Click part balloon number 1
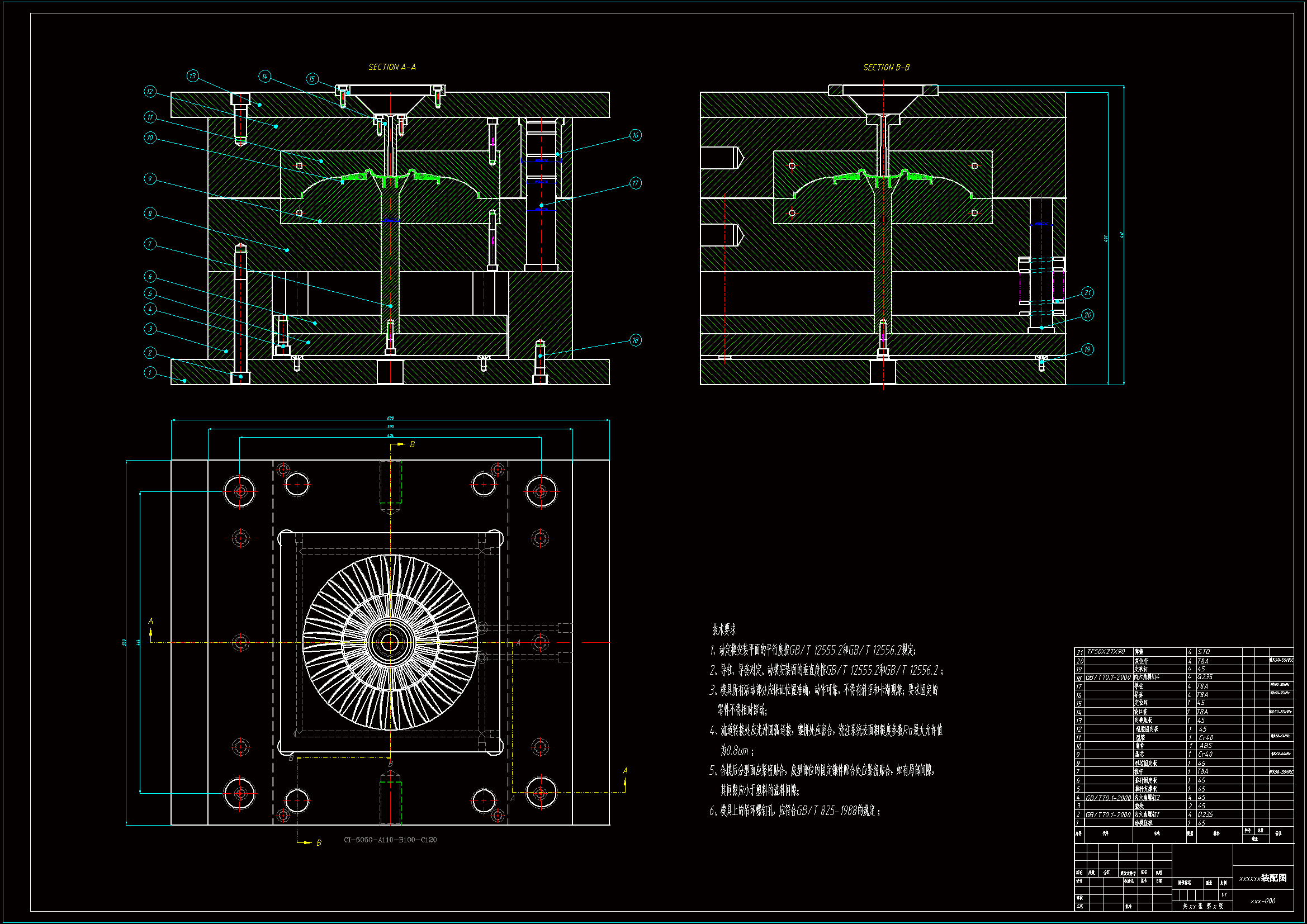Image resolution: width=1307 pixels, height=924 pixels. point(150,372)
